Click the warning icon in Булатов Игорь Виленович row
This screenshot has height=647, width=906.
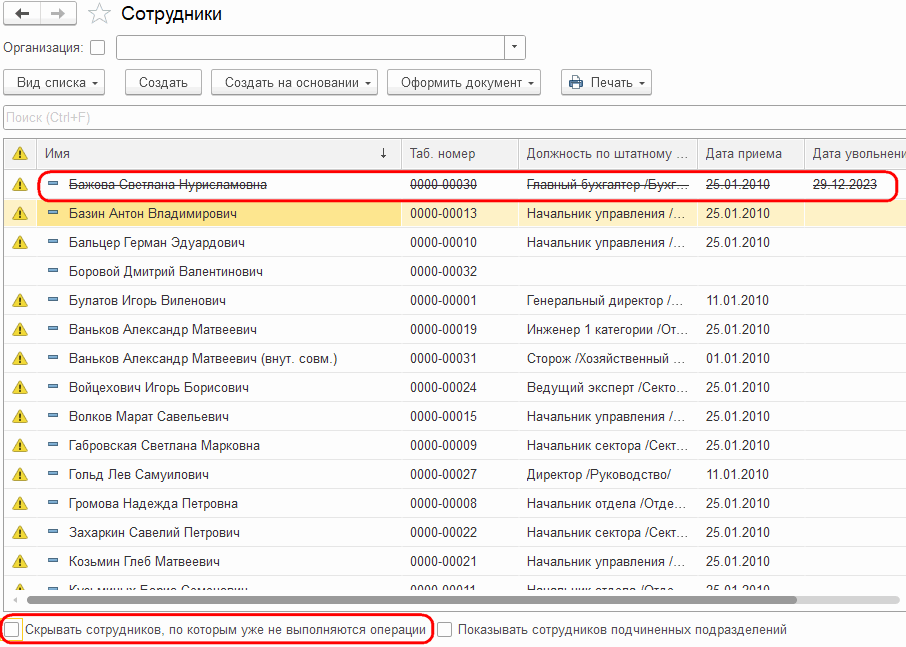[20, 300]
